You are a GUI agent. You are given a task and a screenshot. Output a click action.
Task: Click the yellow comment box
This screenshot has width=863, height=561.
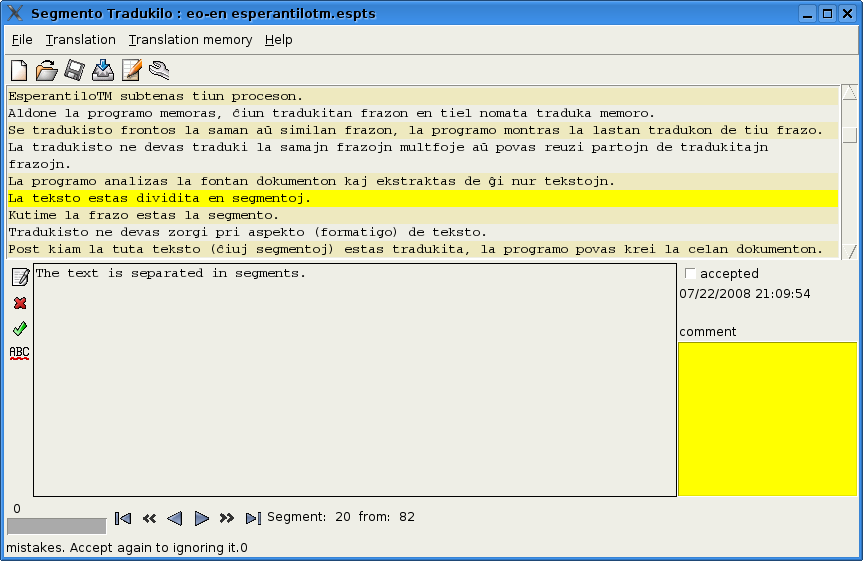tap(767, 419)
